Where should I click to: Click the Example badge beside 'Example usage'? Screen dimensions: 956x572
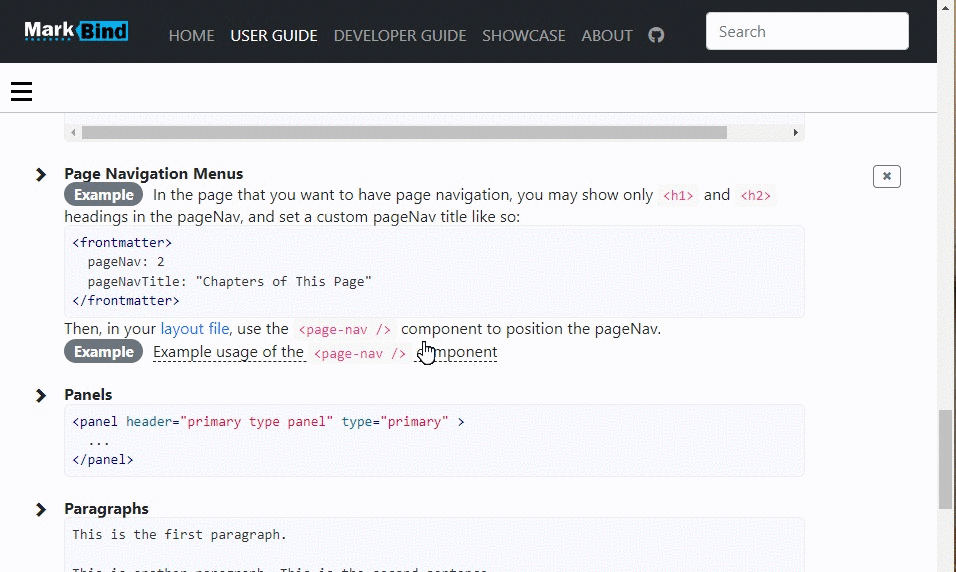coord(104,352)
